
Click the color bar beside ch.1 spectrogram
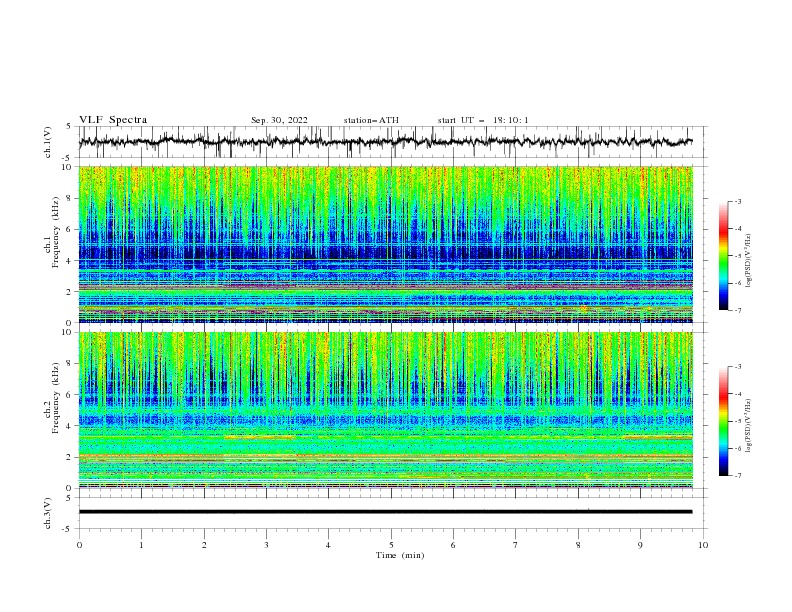point(723,256)
